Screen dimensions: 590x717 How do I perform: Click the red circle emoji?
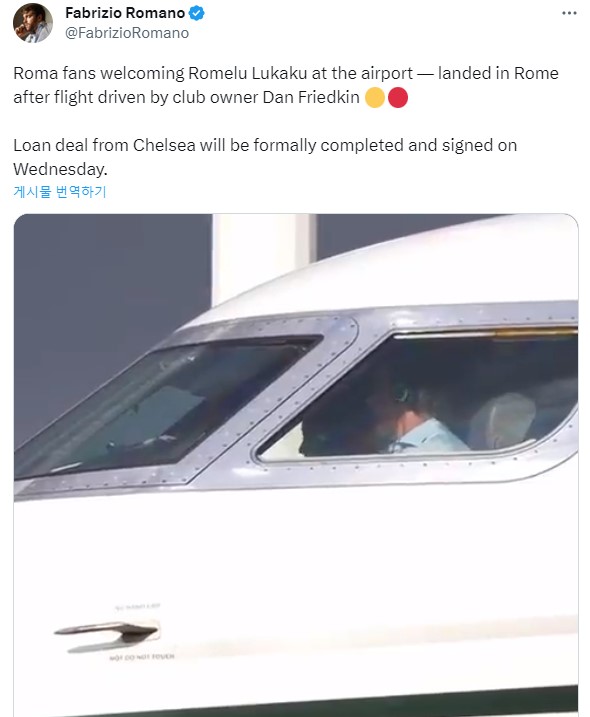coord(397,97)
